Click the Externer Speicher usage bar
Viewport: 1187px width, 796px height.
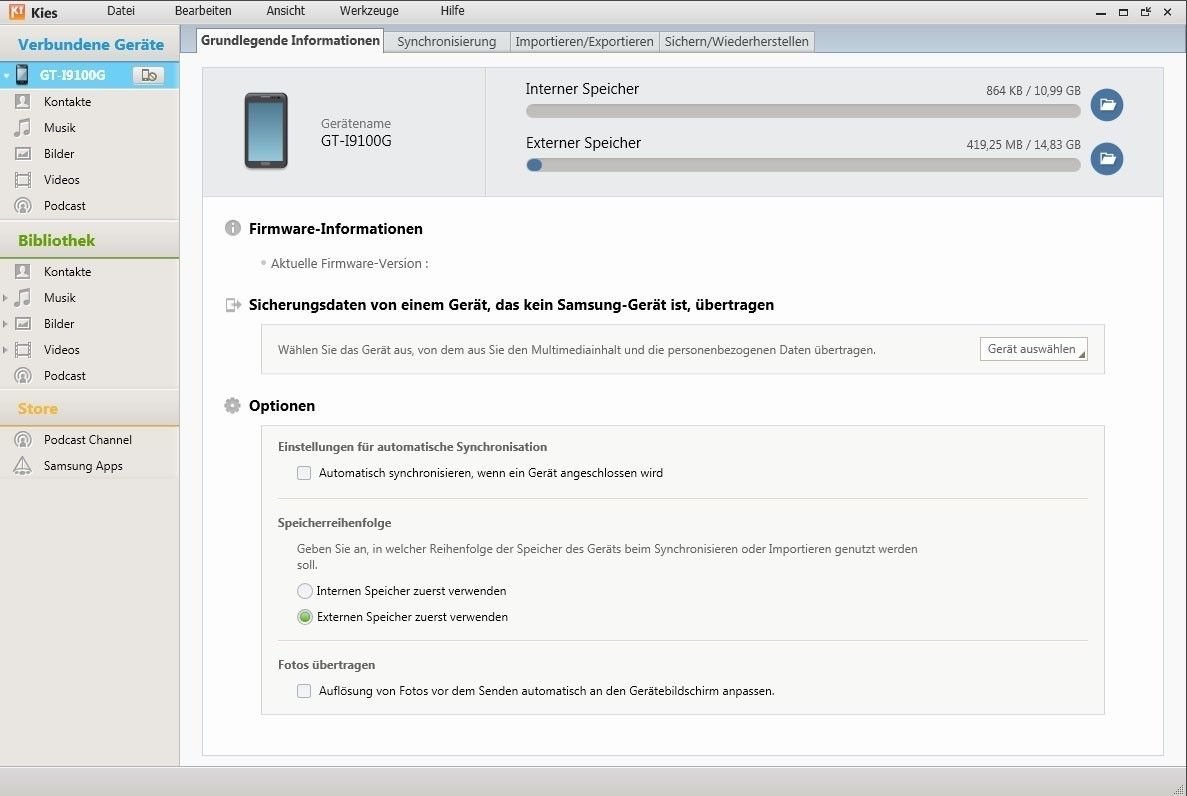(x=803, y=165)
